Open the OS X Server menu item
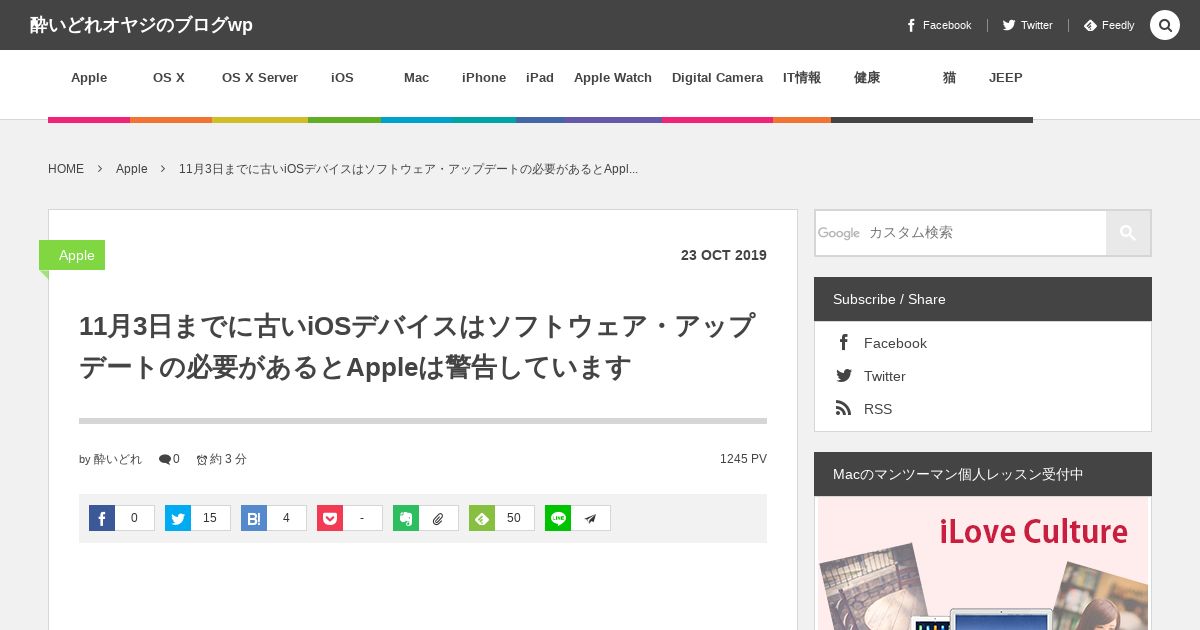 pyautogui.click(x=260, y=78)
